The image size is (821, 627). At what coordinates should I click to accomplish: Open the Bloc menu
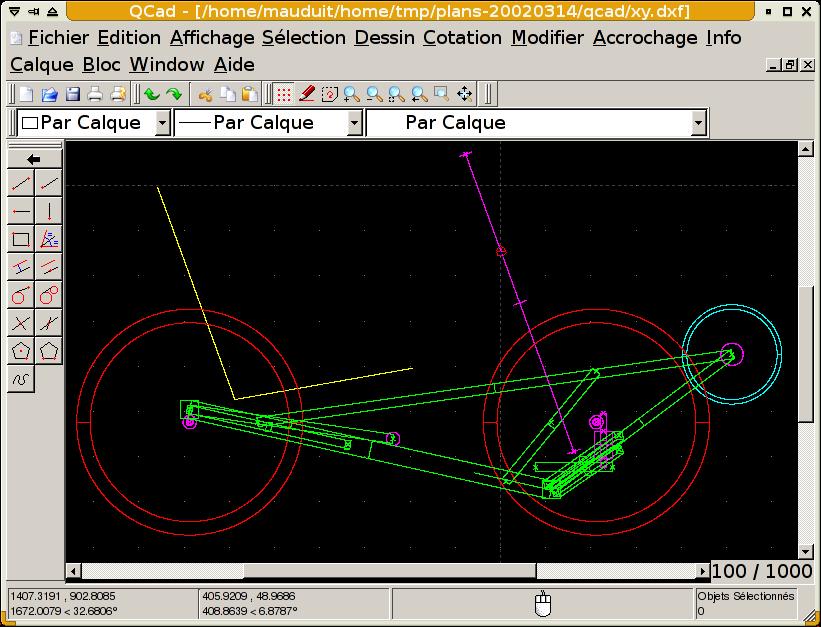click(x=102, y=65)
